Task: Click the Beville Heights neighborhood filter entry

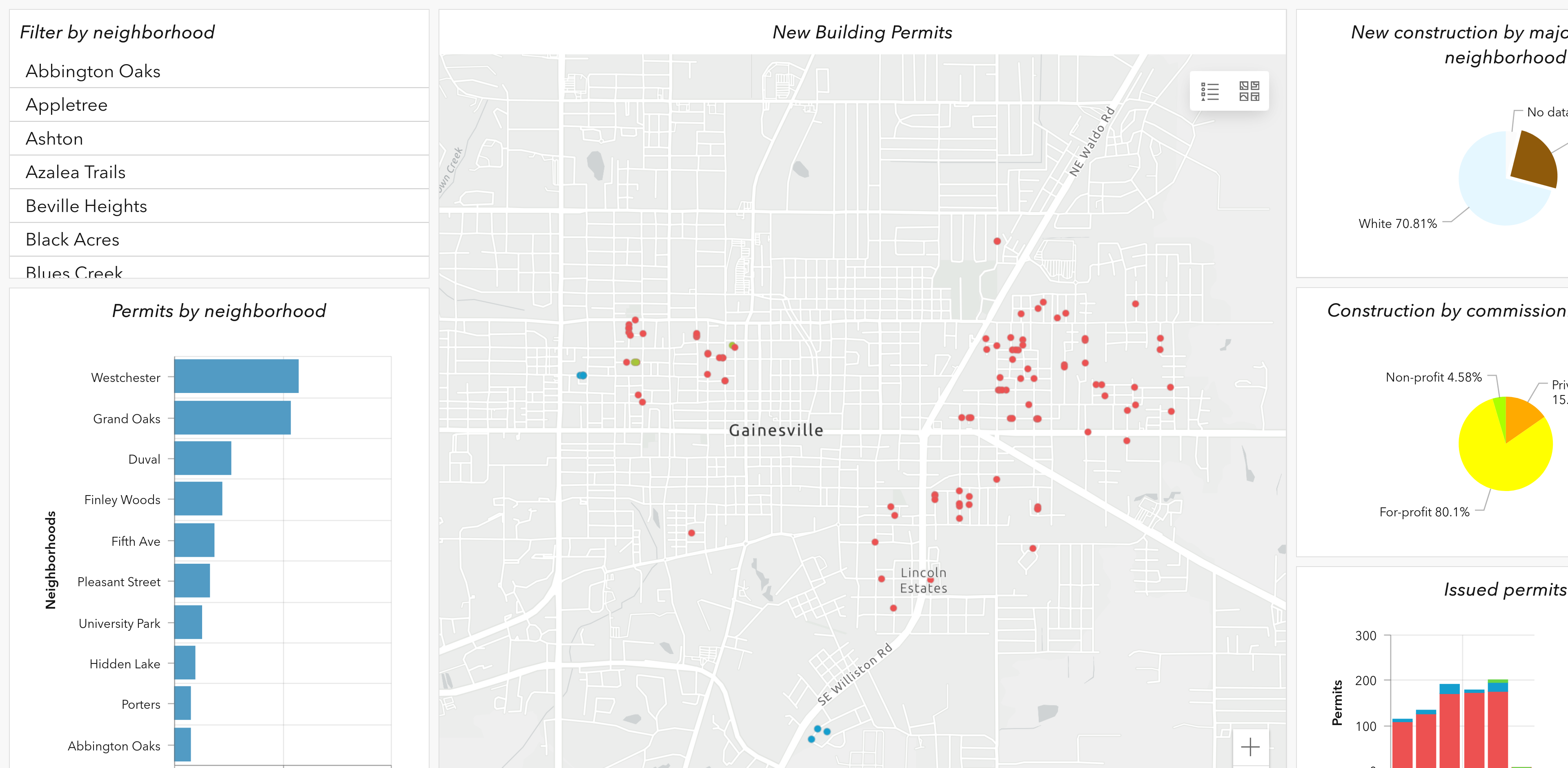Action: (x=86, y=206)
